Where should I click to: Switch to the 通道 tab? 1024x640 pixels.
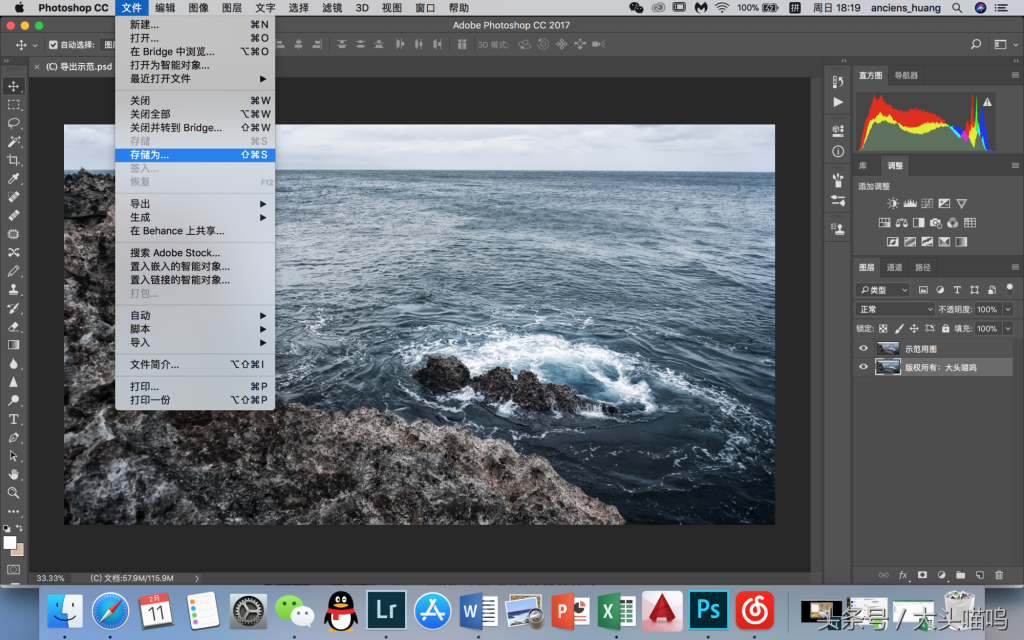click(894, 267)
